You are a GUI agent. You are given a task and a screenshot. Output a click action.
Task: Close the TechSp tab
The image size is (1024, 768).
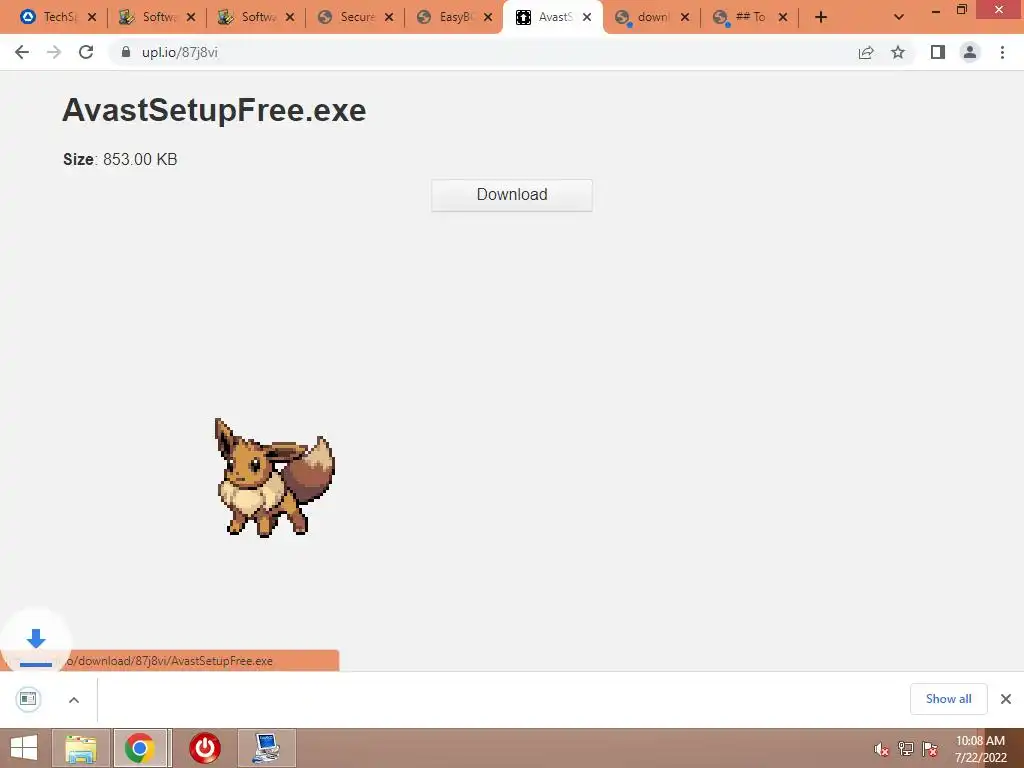click(92, 17)
